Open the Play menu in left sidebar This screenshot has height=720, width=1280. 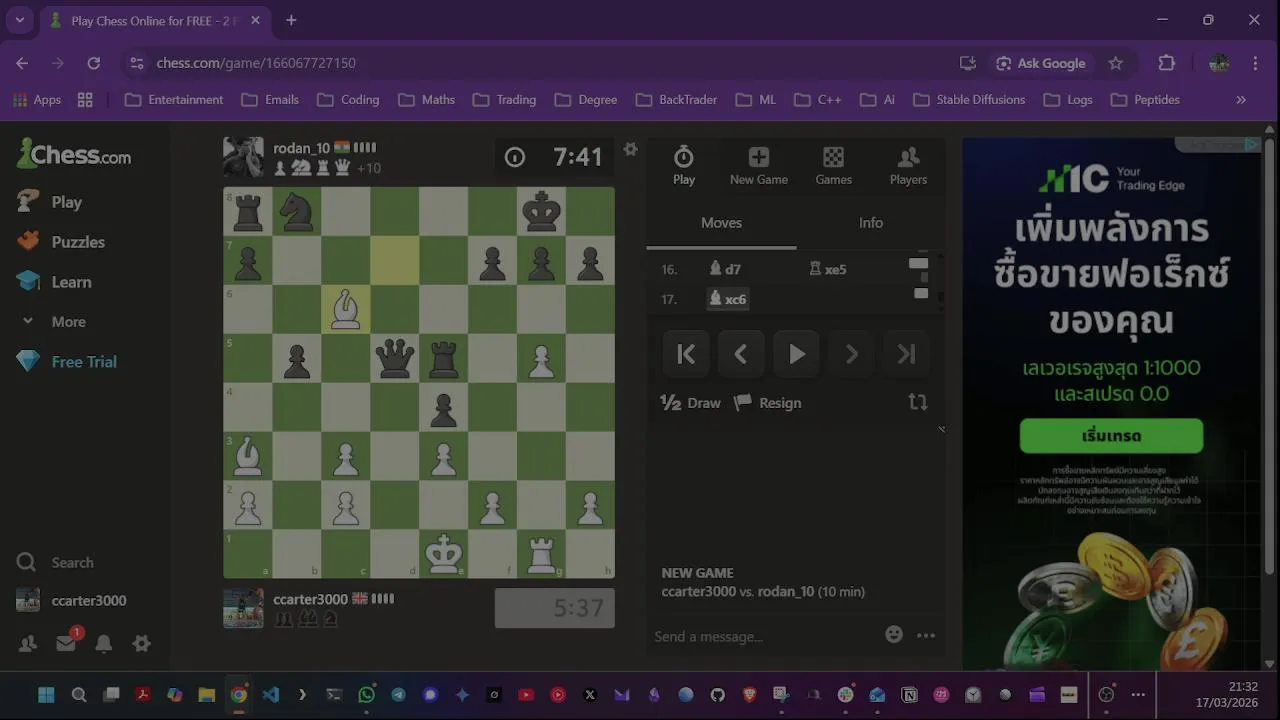point(50,202)
